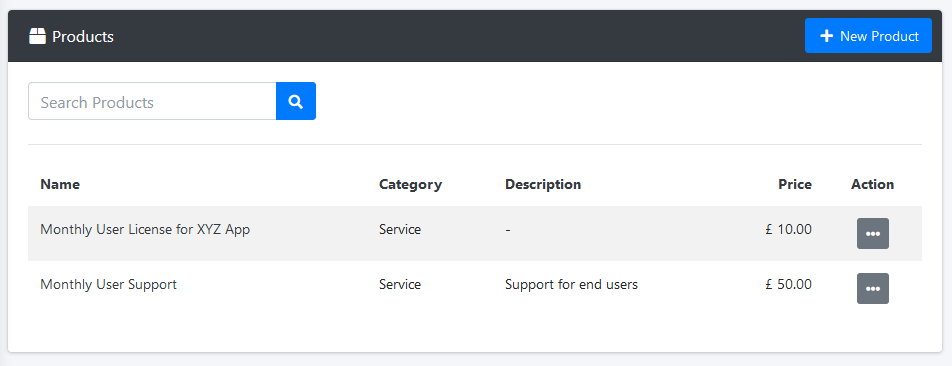Click the Price column header
The image size is (952, 366).
795,184
